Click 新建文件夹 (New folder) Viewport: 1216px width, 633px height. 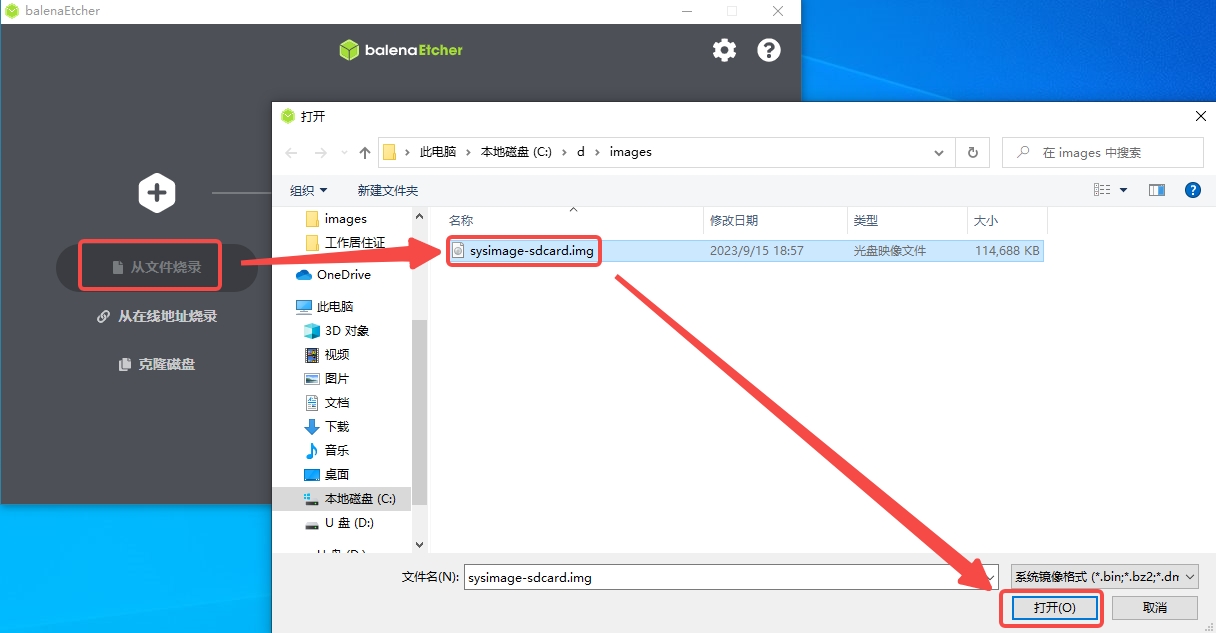click(388, 190)
